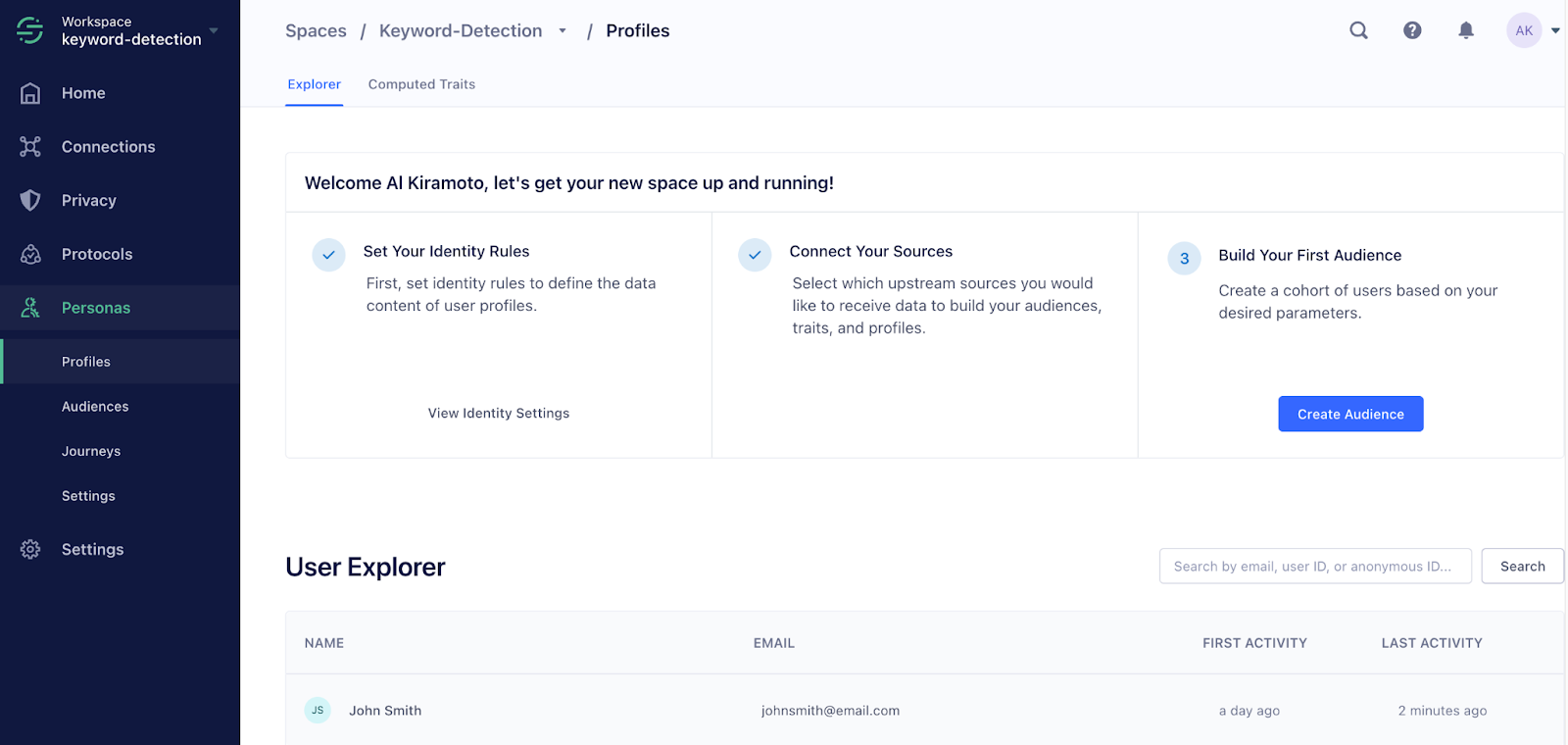Click the Home house icon
1568x745 pixels.
(x=30, y=93)
